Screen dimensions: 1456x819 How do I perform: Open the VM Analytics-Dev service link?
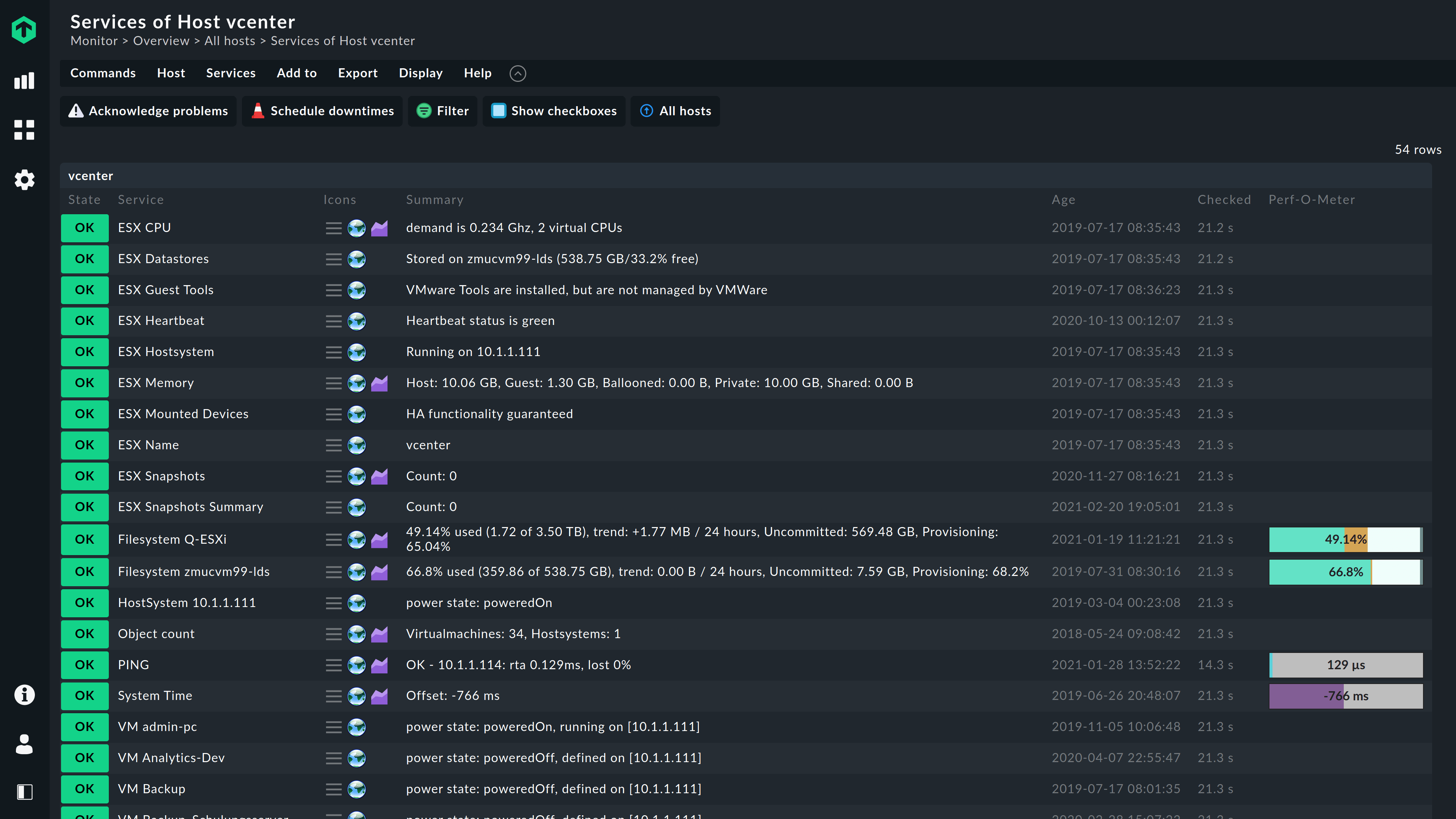171,758
